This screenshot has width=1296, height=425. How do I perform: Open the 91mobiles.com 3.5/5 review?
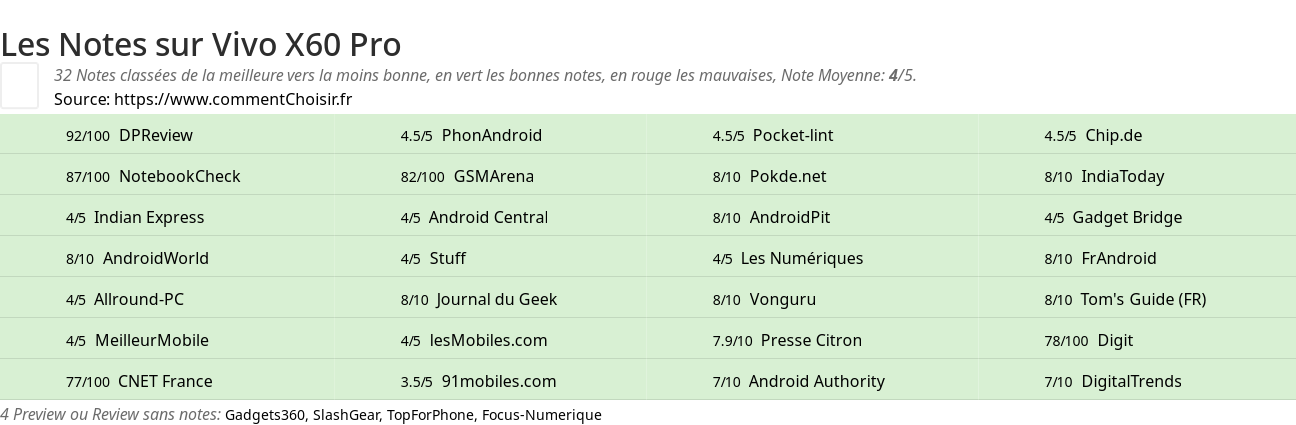pyautogui.click(x=478, y=381)
